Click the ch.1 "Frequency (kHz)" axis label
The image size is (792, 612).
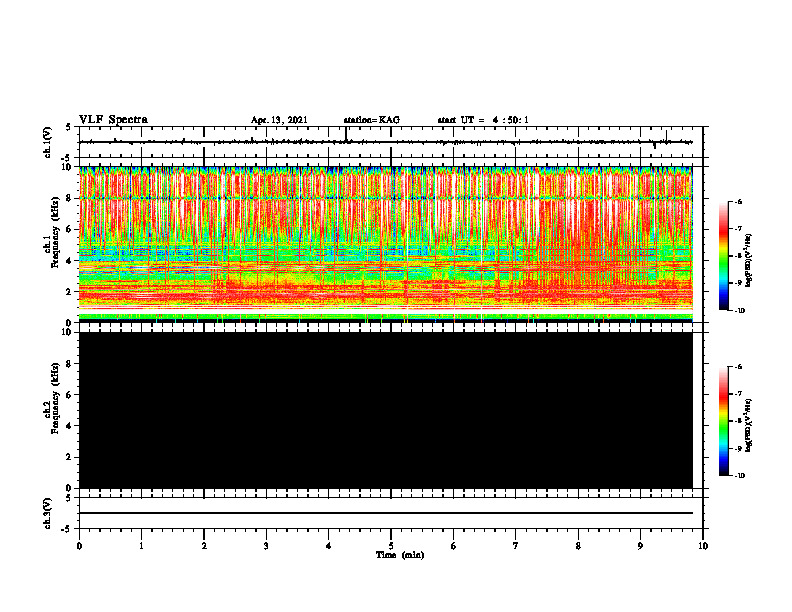[x=56, y=232]
